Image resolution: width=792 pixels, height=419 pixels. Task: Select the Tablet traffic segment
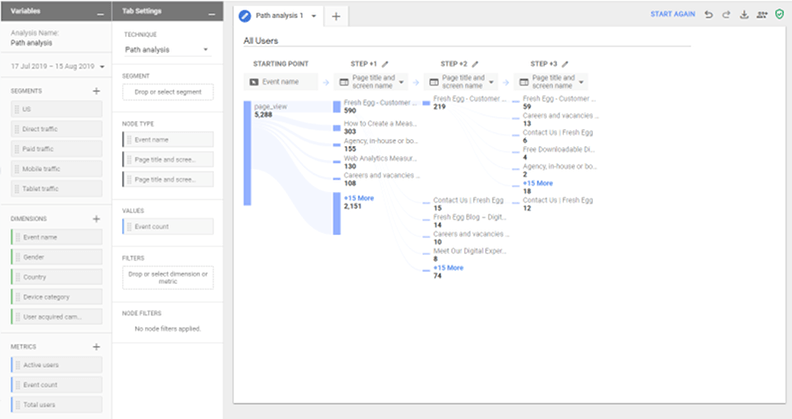pos(57,189)
